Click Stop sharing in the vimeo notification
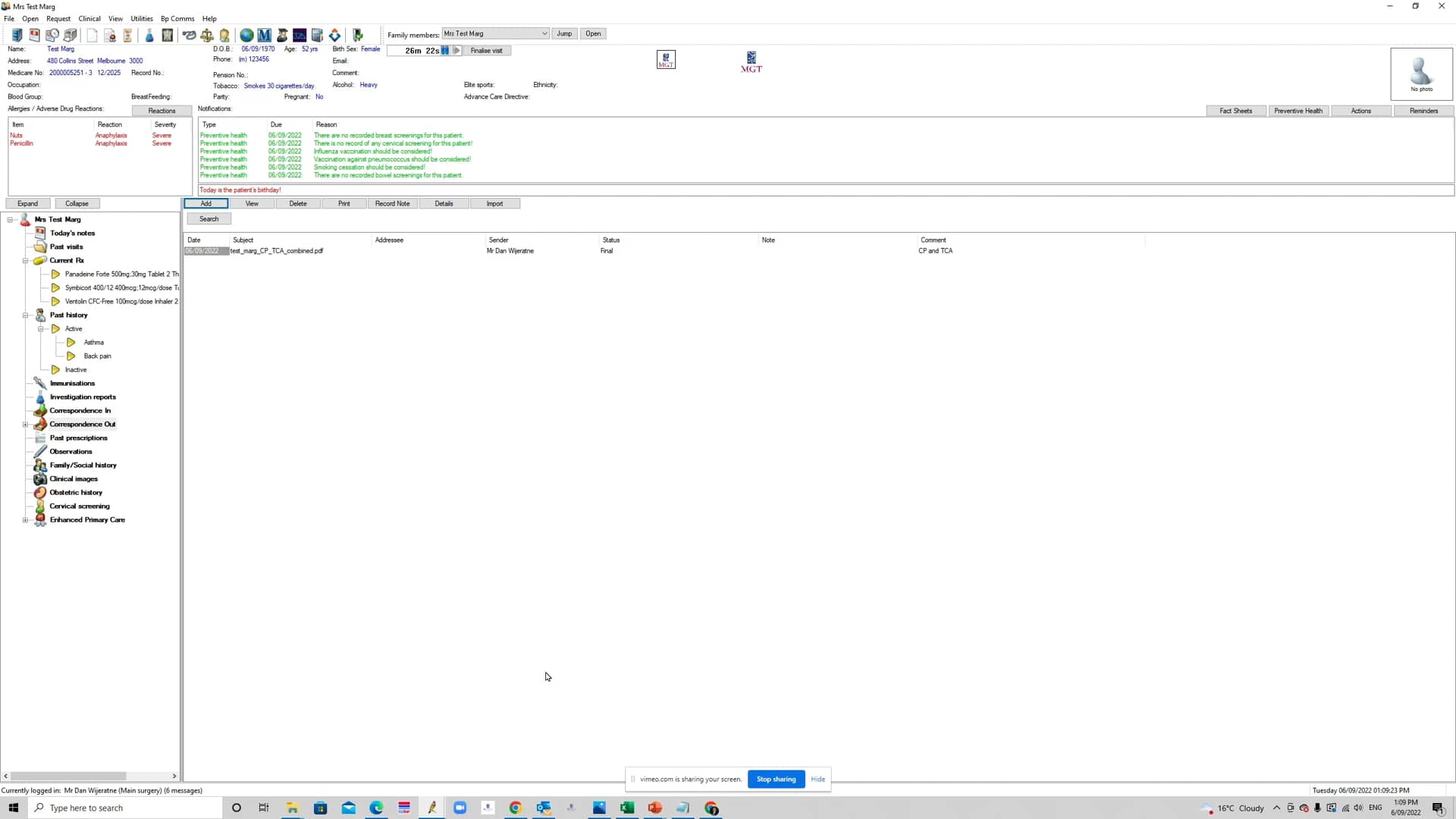Viewport: 1456px width, 819px height. (x=775, y=779)
